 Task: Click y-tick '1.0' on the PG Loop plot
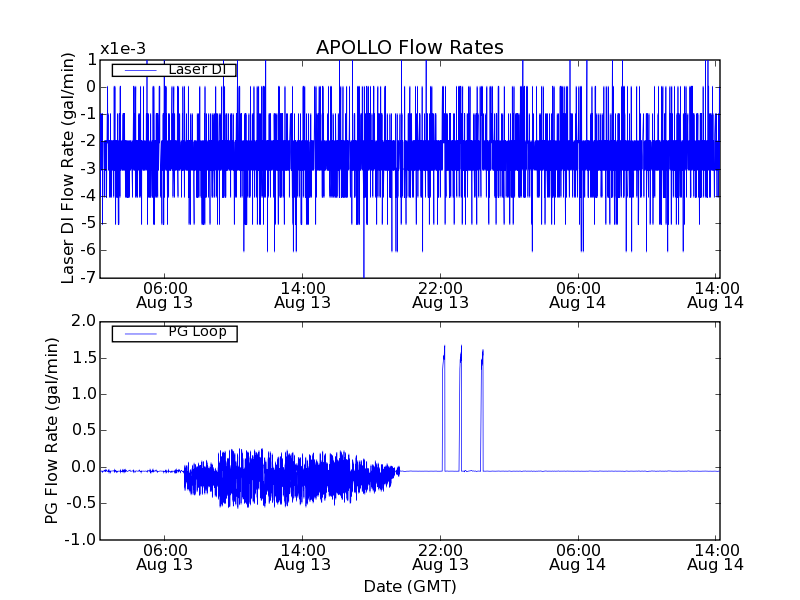coord(84,394)
